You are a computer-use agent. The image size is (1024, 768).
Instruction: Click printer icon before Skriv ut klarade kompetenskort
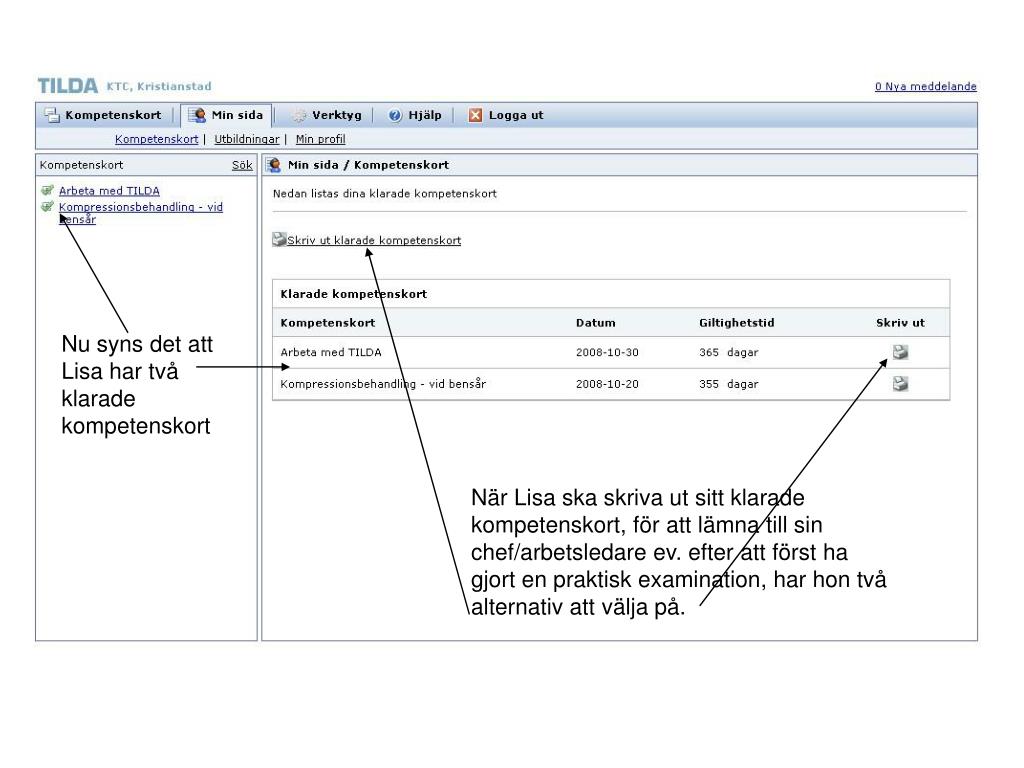(280, 240)
